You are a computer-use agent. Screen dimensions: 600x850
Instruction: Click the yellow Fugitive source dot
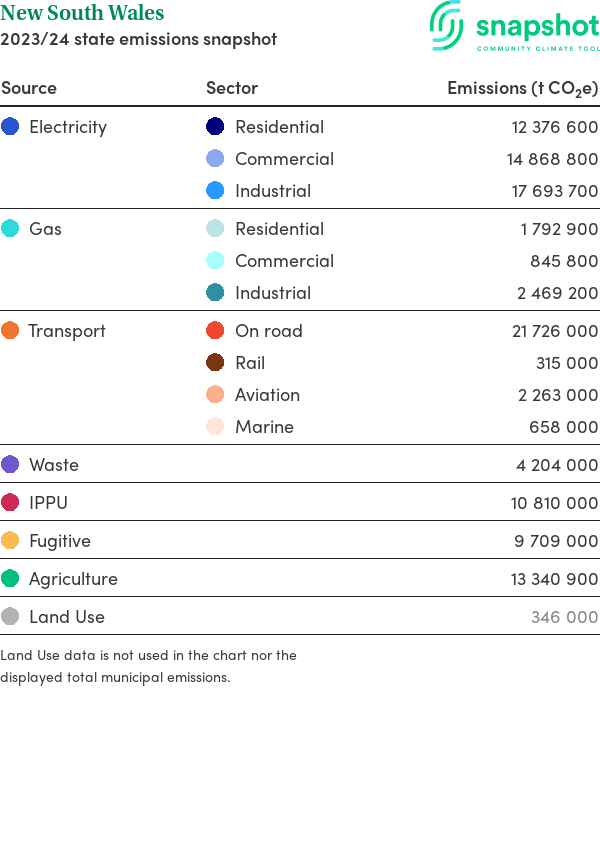click(x=11, y=541)
